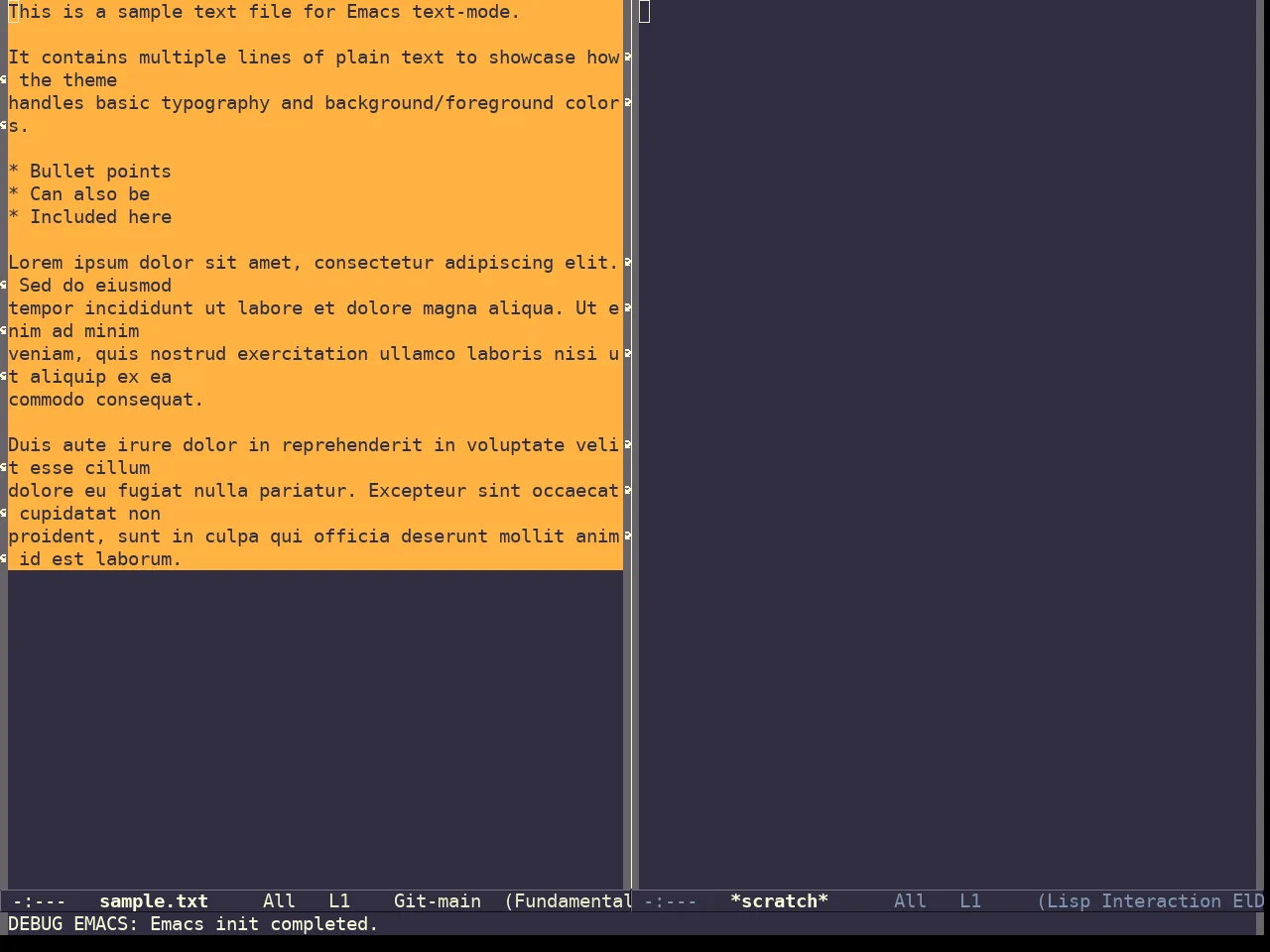Click the '* Included here' line
The height and width of the screenshot is (952, 1270).
point(89,217)
